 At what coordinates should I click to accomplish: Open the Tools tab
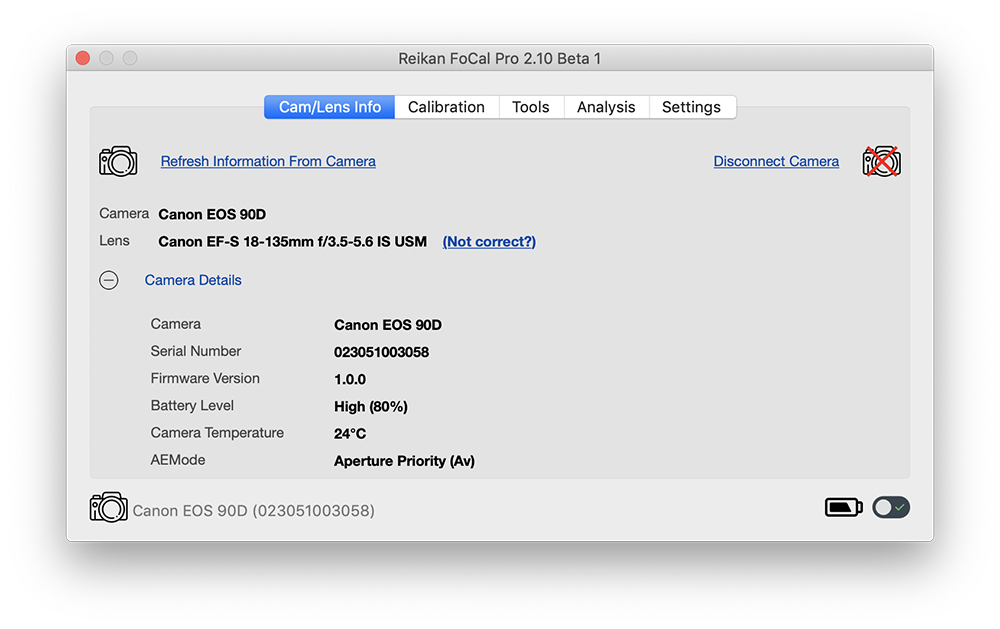click(x=531, y=107)
